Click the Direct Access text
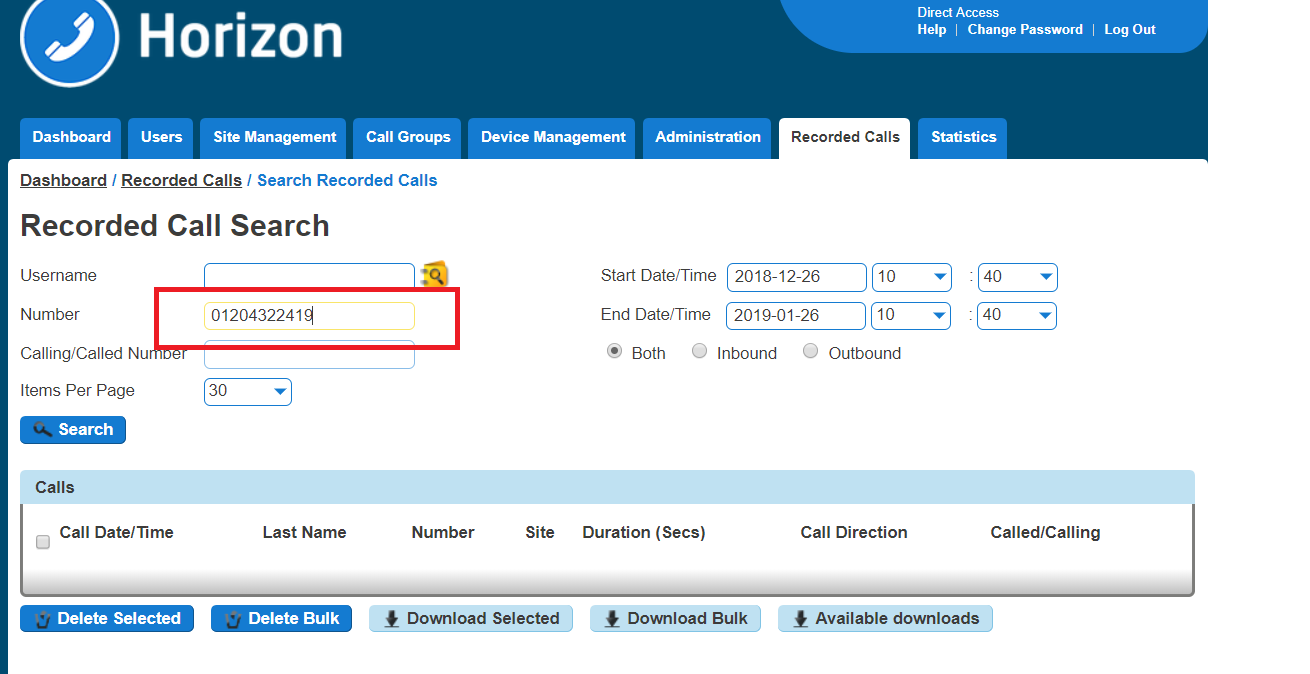The image size is (1310, 674). click(958, 13)
